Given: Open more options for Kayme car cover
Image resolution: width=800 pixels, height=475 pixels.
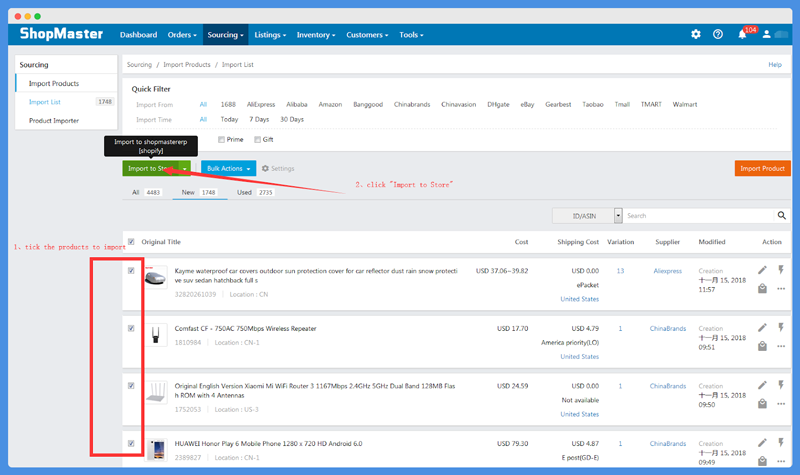Looking at the screenshot, I should click(x=781, y=289).
